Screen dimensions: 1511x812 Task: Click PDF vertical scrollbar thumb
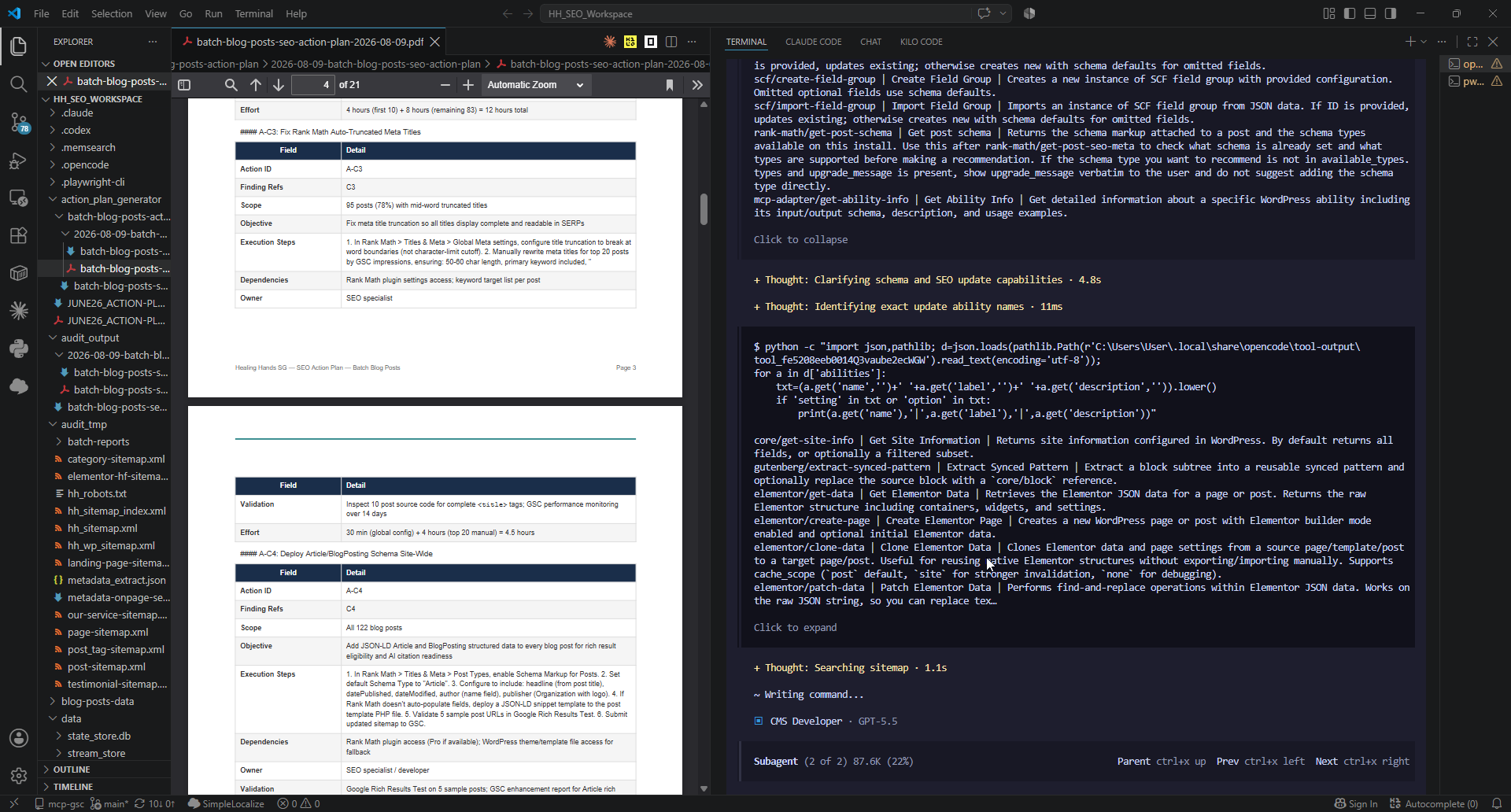point(704,209)
